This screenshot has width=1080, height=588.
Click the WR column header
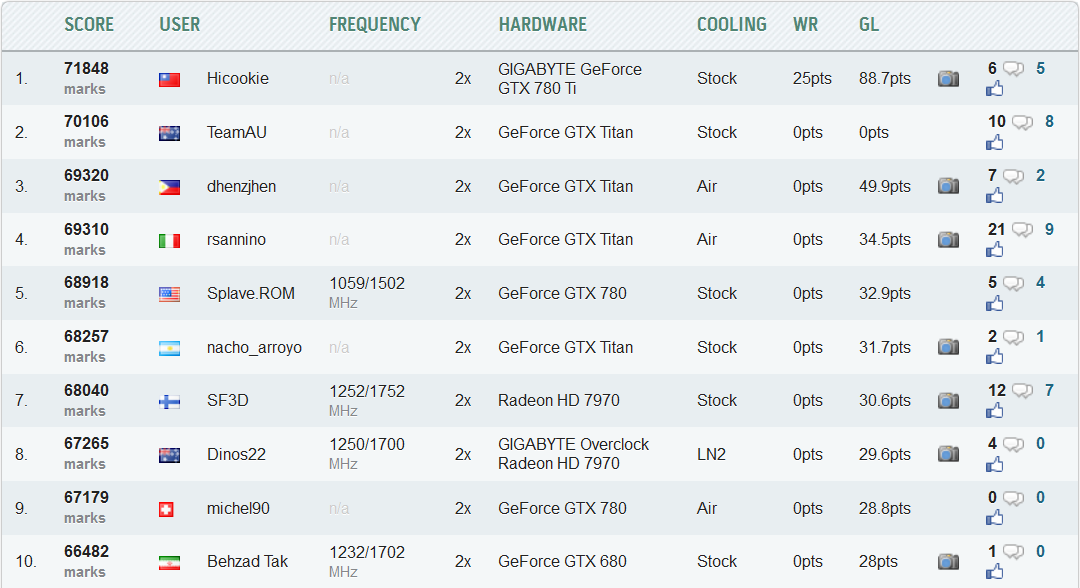point(806,25)
